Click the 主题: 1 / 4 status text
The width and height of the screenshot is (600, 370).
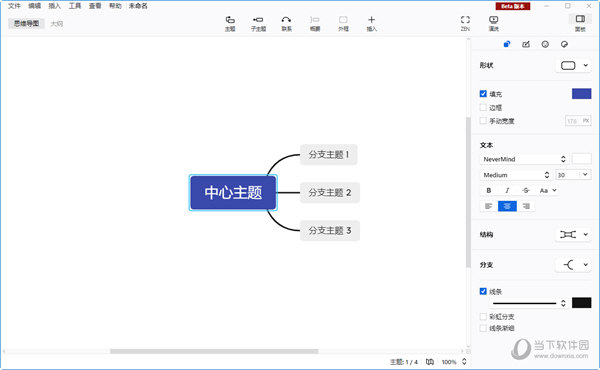[404, 362]
